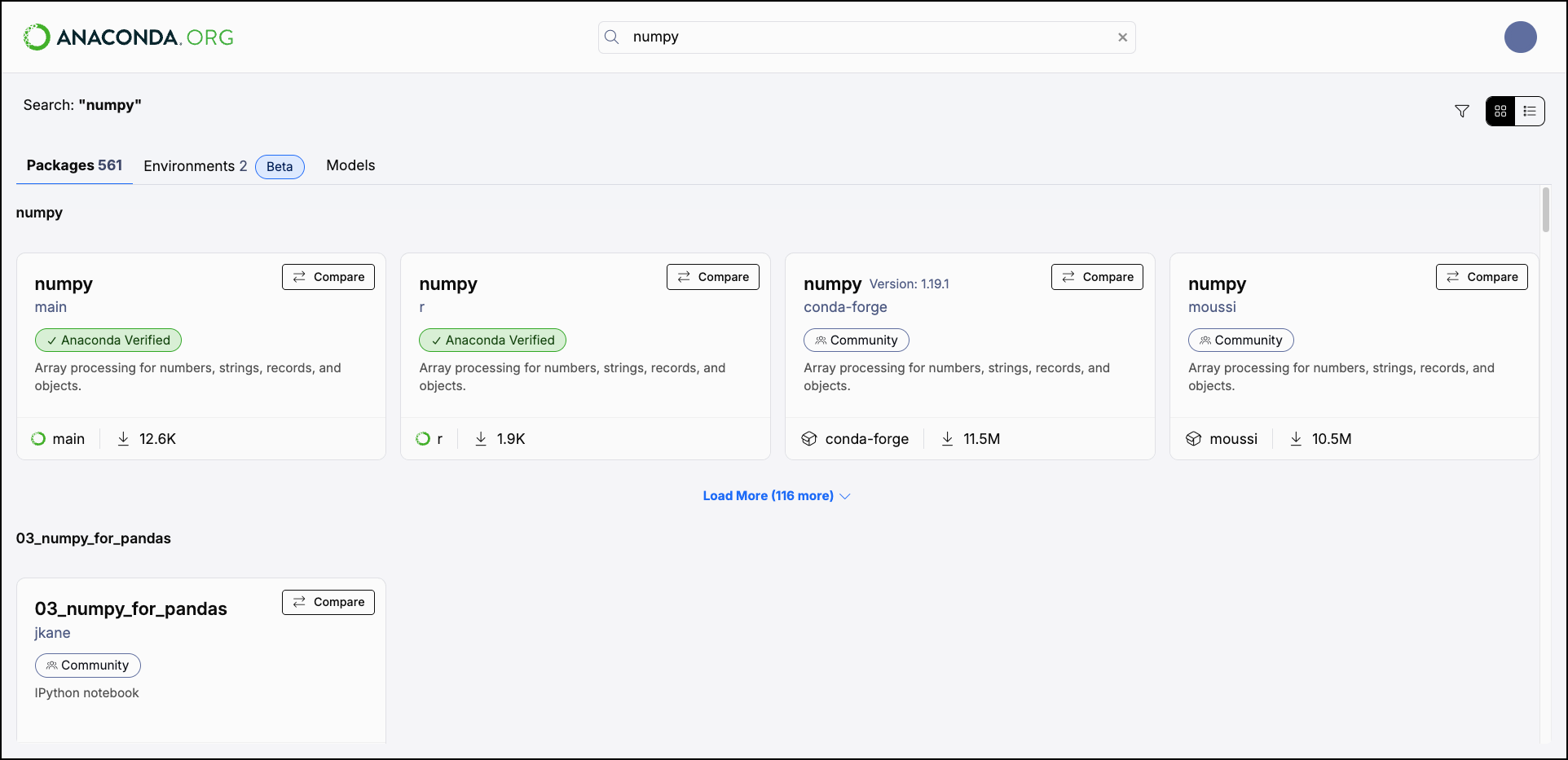
Task: Open the filter funnel icon
Action: [1462, 112]
